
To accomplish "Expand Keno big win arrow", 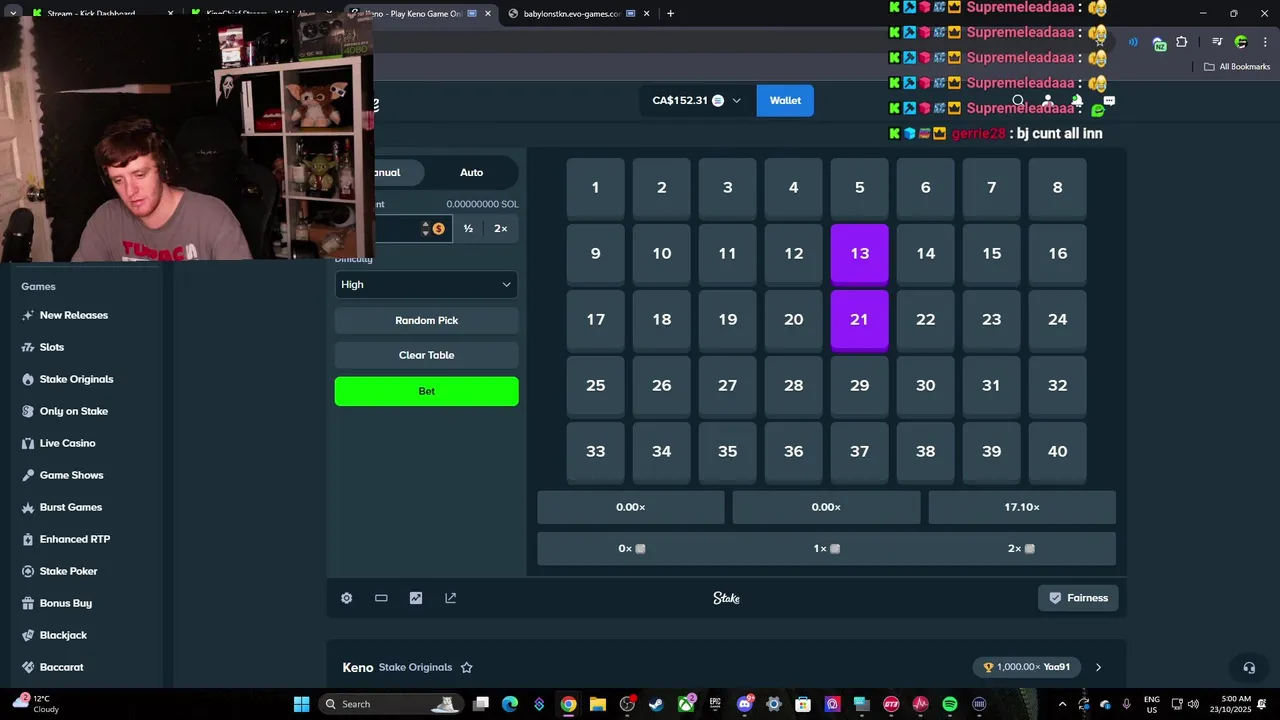I will click(x=1098, y=667).
